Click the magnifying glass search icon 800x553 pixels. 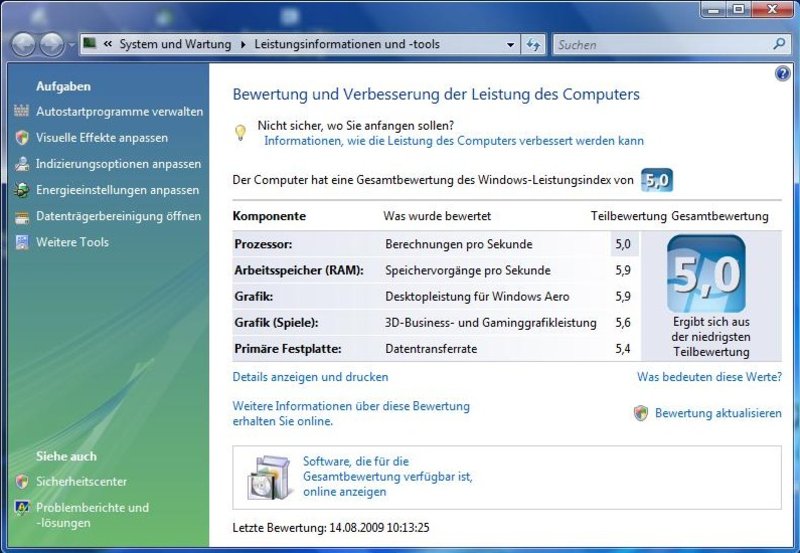pos(779,44)
